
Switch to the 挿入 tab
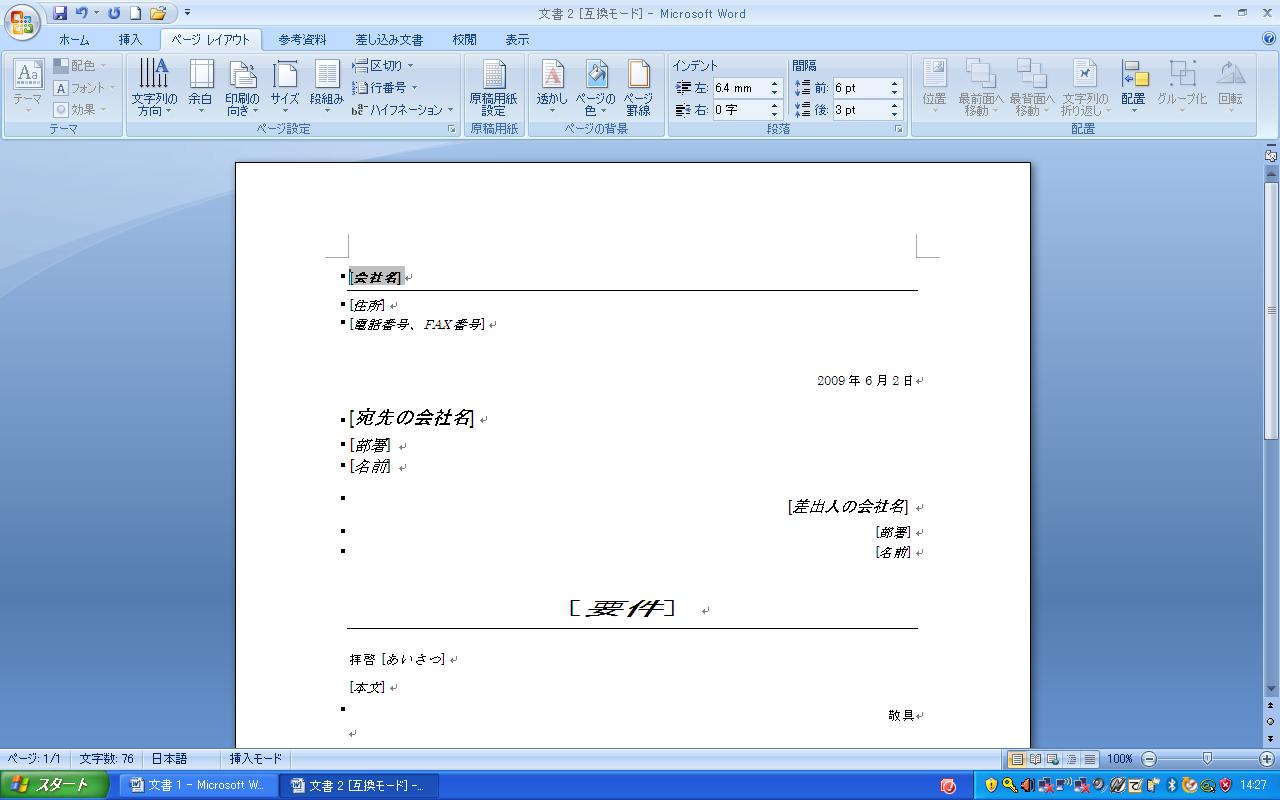131,40
